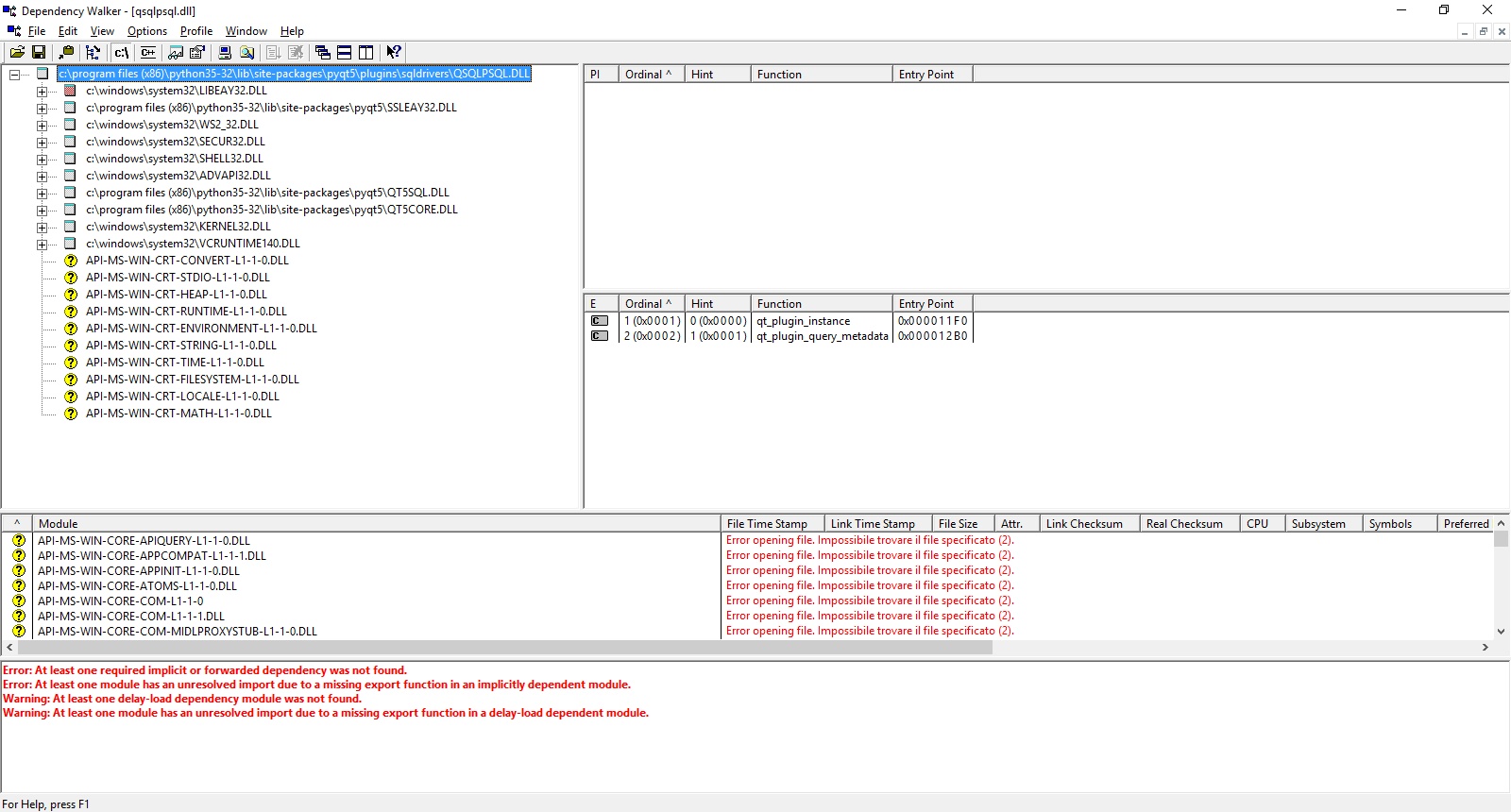This screenshot has height=812, width=1511.
Task: Click the yellow question icon of API-MS-WIN-CRT-CONVERT-L1-1-0.DLL
Action: coord(71,261)
